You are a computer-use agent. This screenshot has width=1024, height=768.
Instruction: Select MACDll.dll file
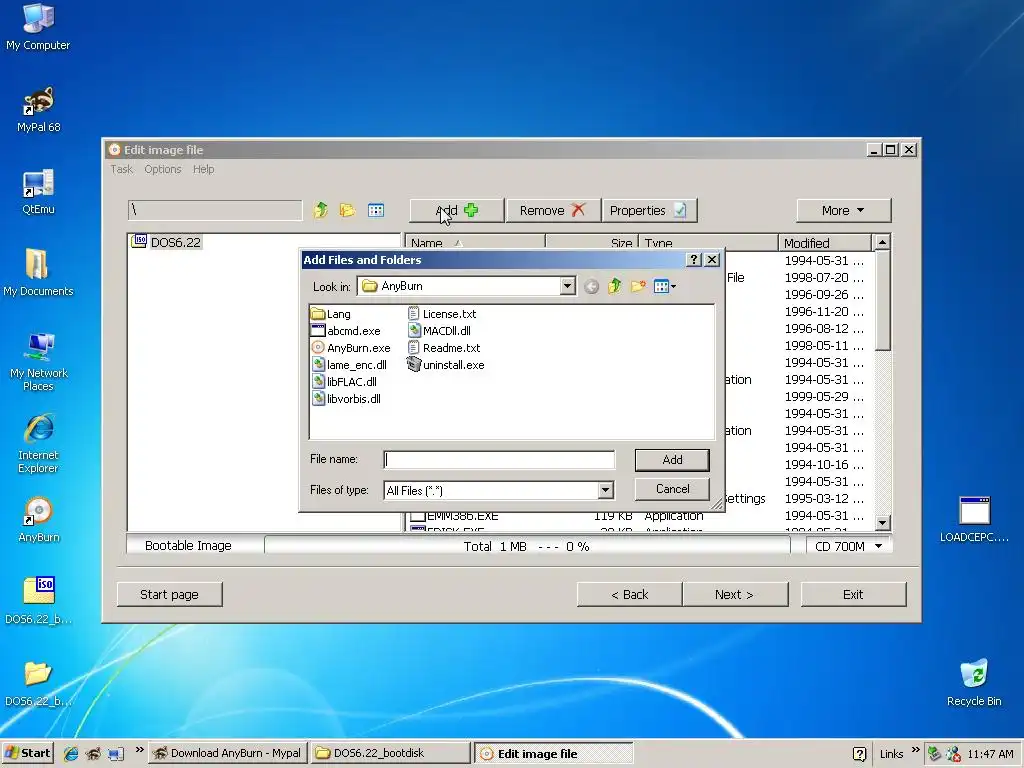point(440,331)
